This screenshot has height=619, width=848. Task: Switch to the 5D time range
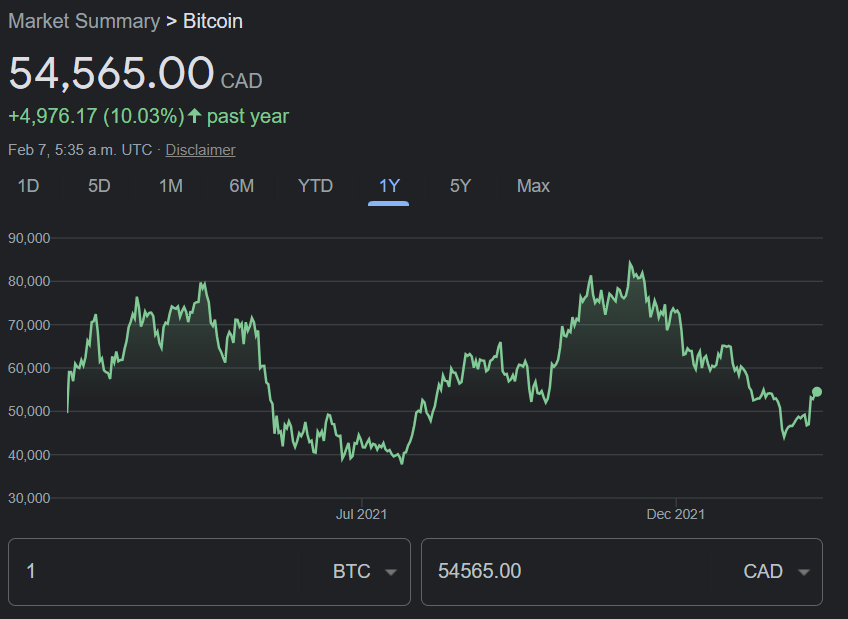point(99,186)
